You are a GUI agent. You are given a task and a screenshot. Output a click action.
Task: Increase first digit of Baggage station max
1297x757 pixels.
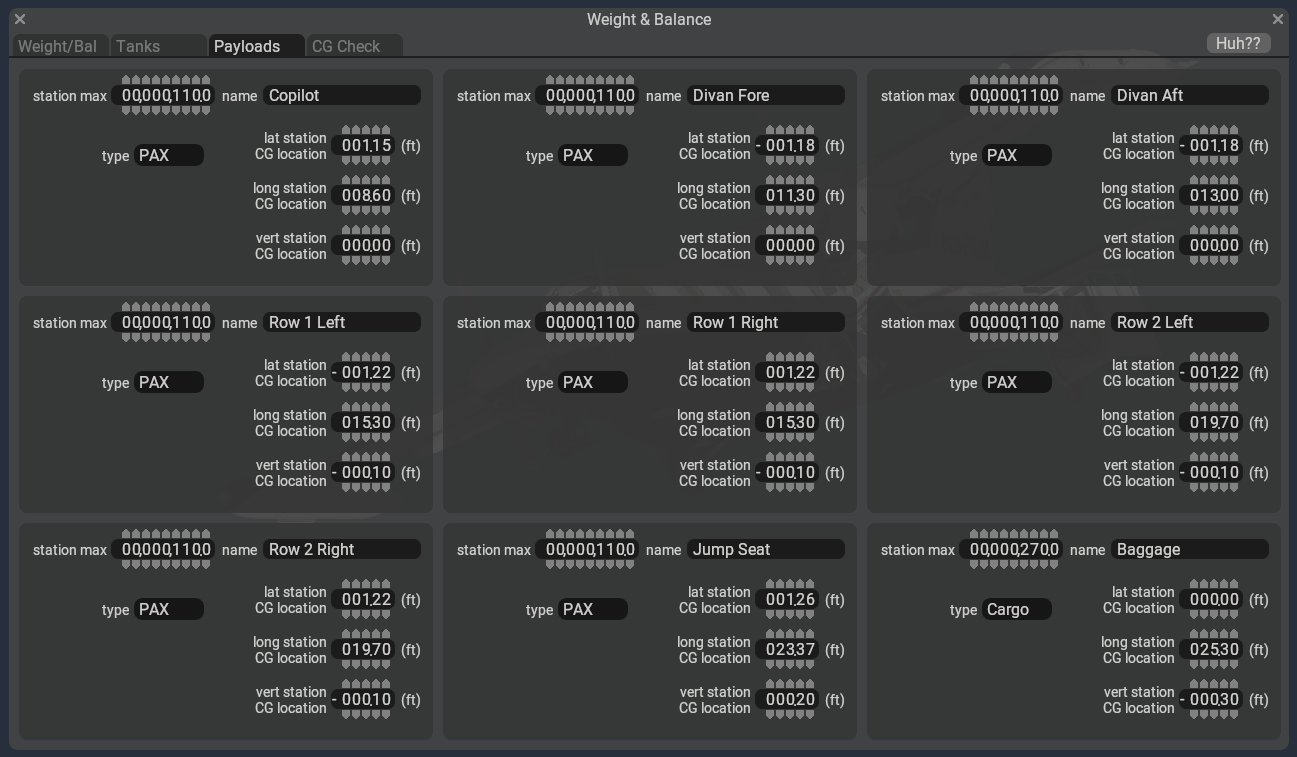(x=975, y=535)
